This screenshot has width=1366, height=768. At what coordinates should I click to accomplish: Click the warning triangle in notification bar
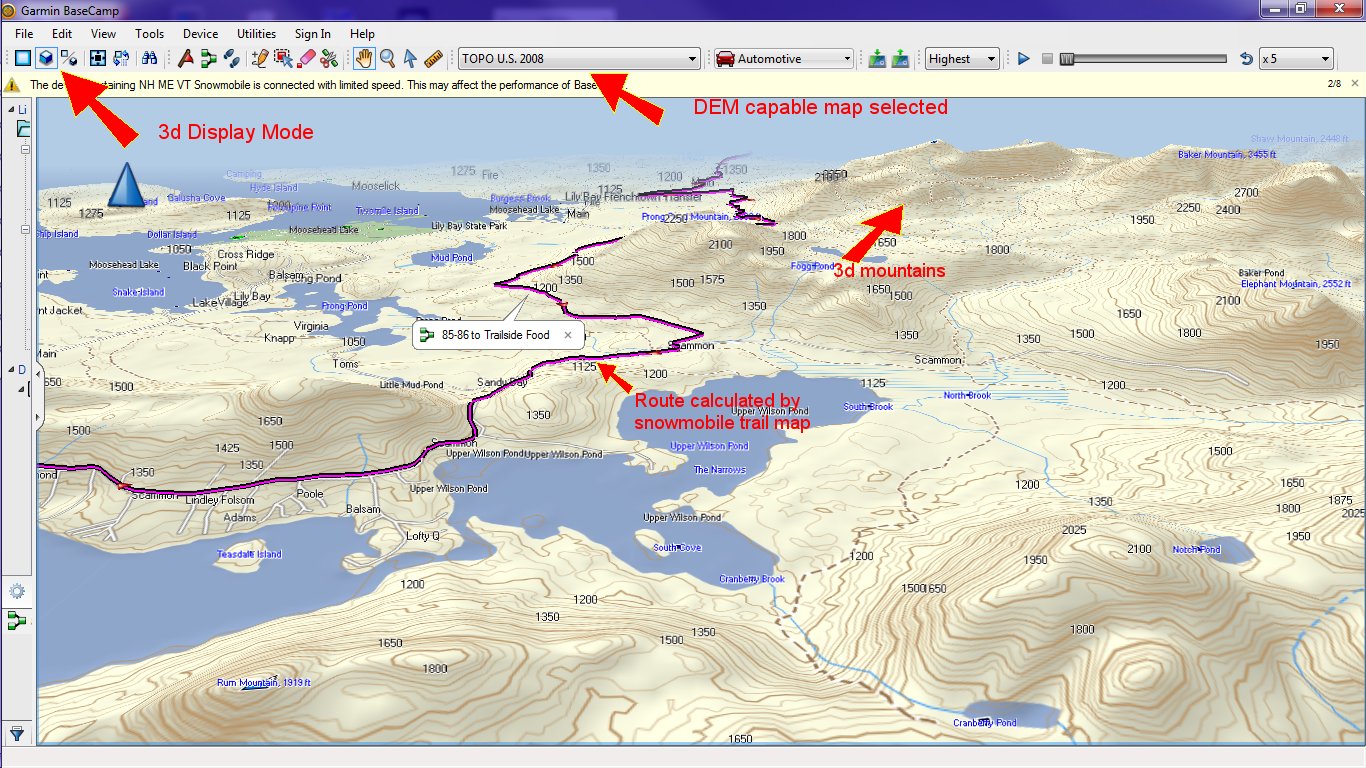[x=14, y=85]
